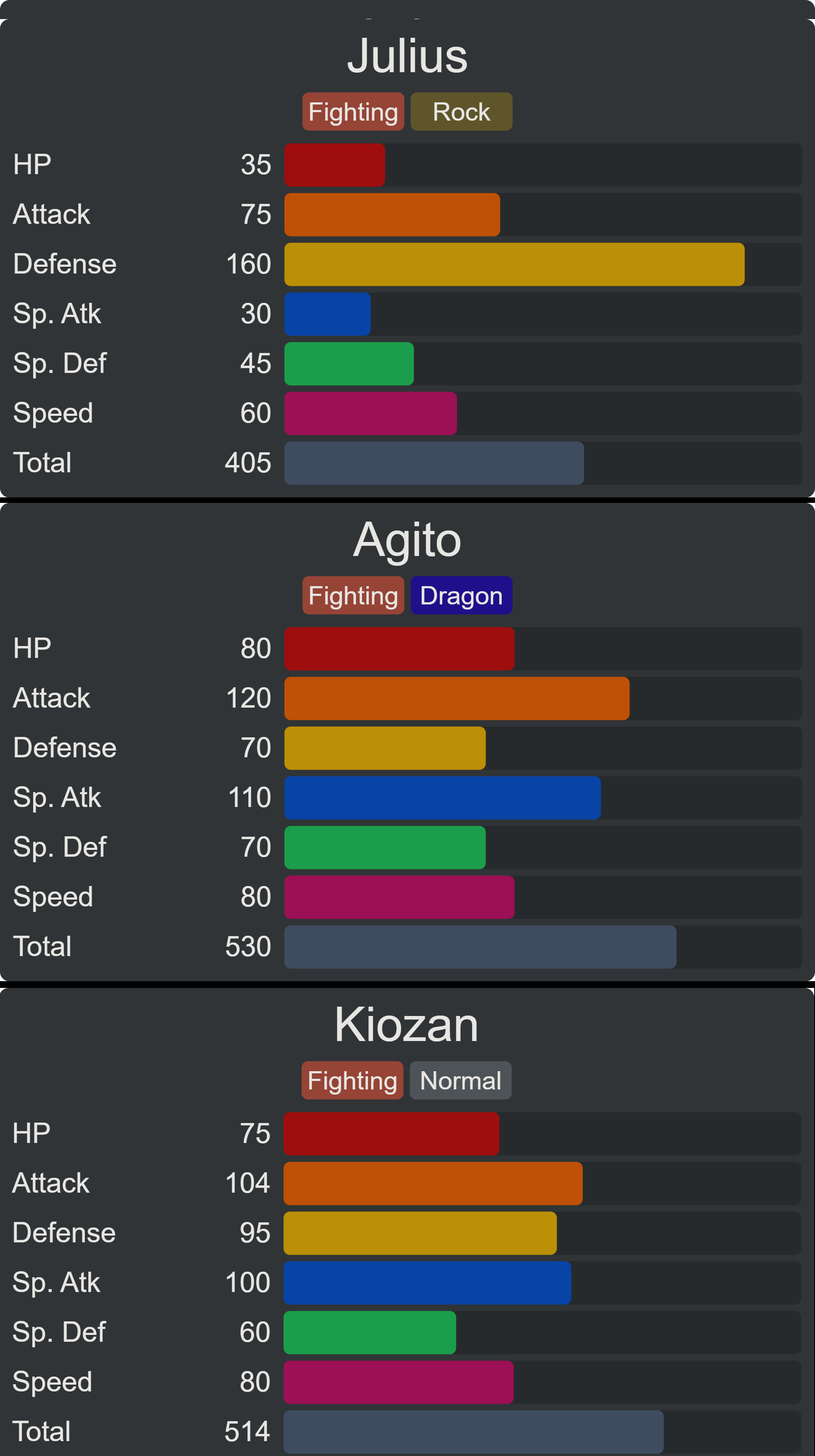Click the Julius name heading
The width and height of the screenshot is (815, 1456).
(407, 55)
